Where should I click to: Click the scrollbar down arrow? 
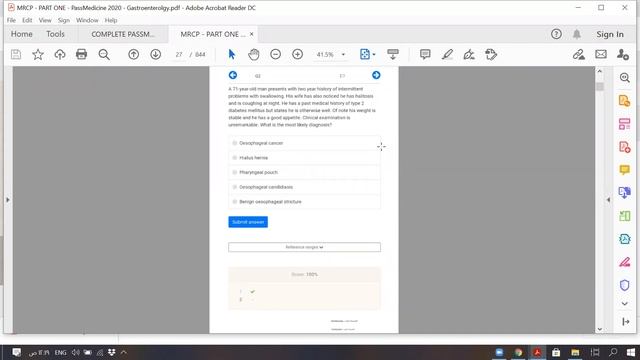(x=600, y=329)
